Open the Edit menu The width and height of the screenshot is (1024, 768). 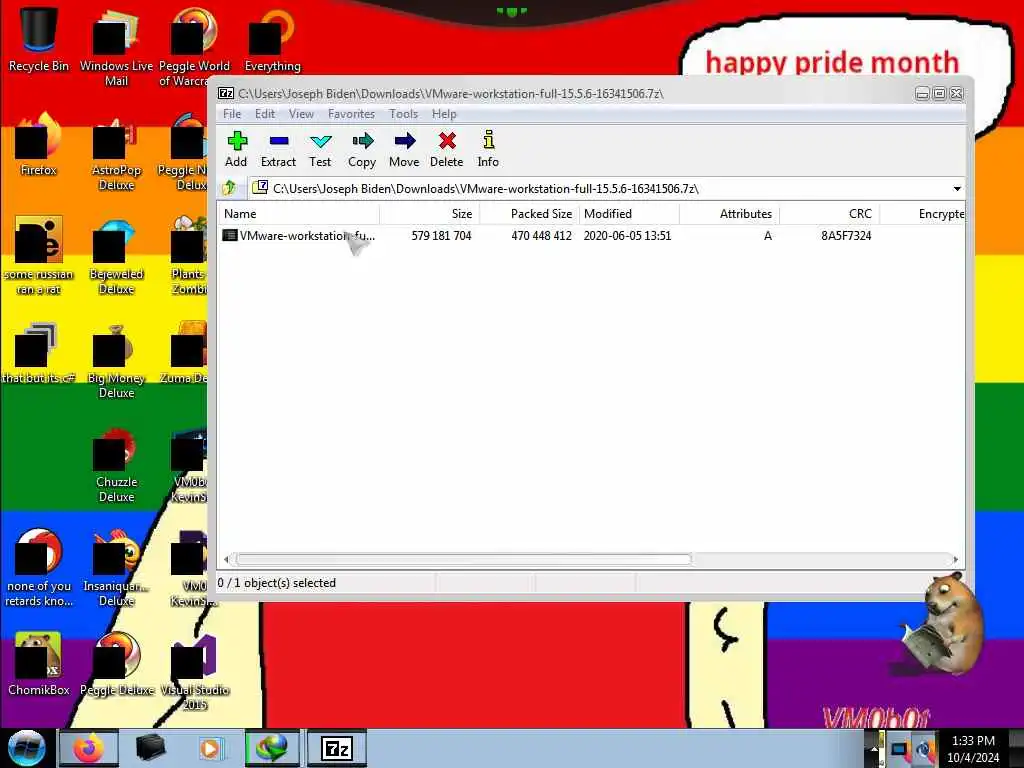[x=264, y=114]
